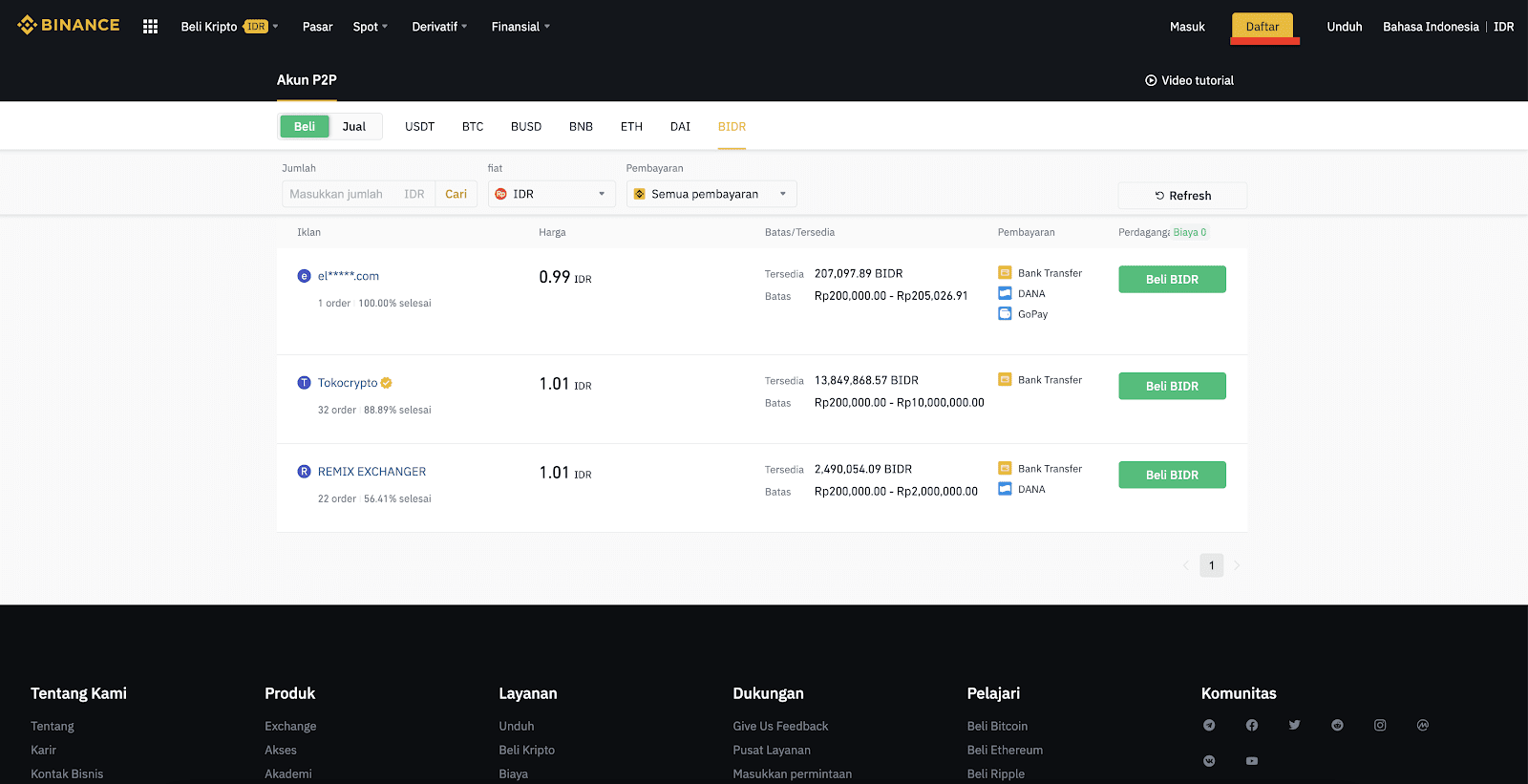Open the Semua pembayaran dropdown
Image resolution: width=1528 pixels, height=784 pixels.
pos(711,194)
